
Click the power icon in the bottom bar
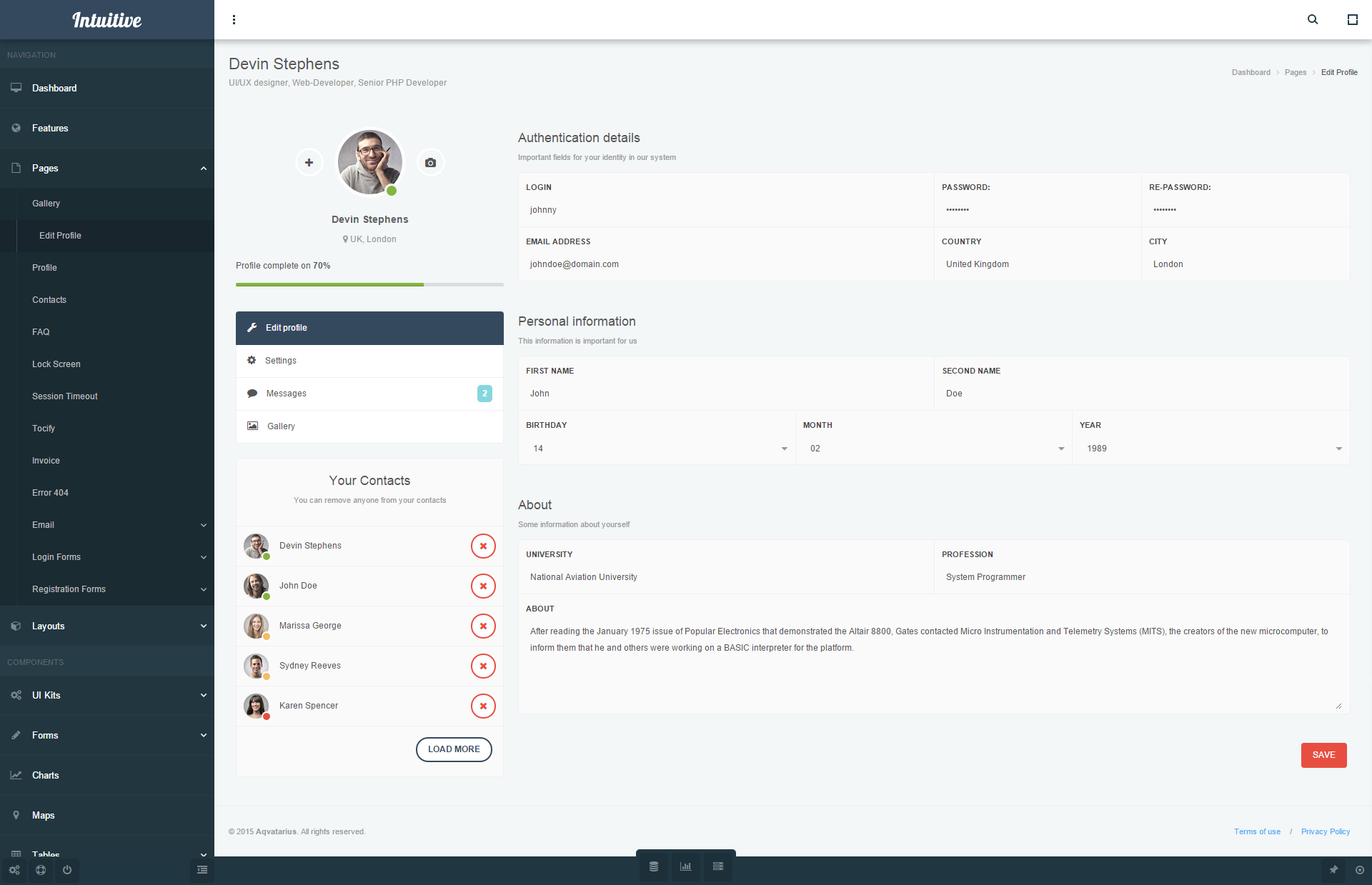67,870
